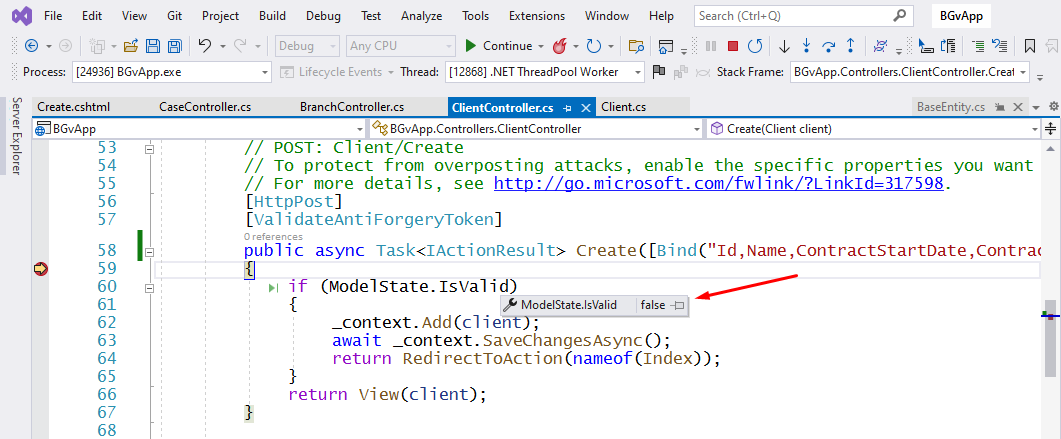The height and width of the screenshot is (439, 1061).
Task: Undo the last edit
Action: click(x=204, y=46)
